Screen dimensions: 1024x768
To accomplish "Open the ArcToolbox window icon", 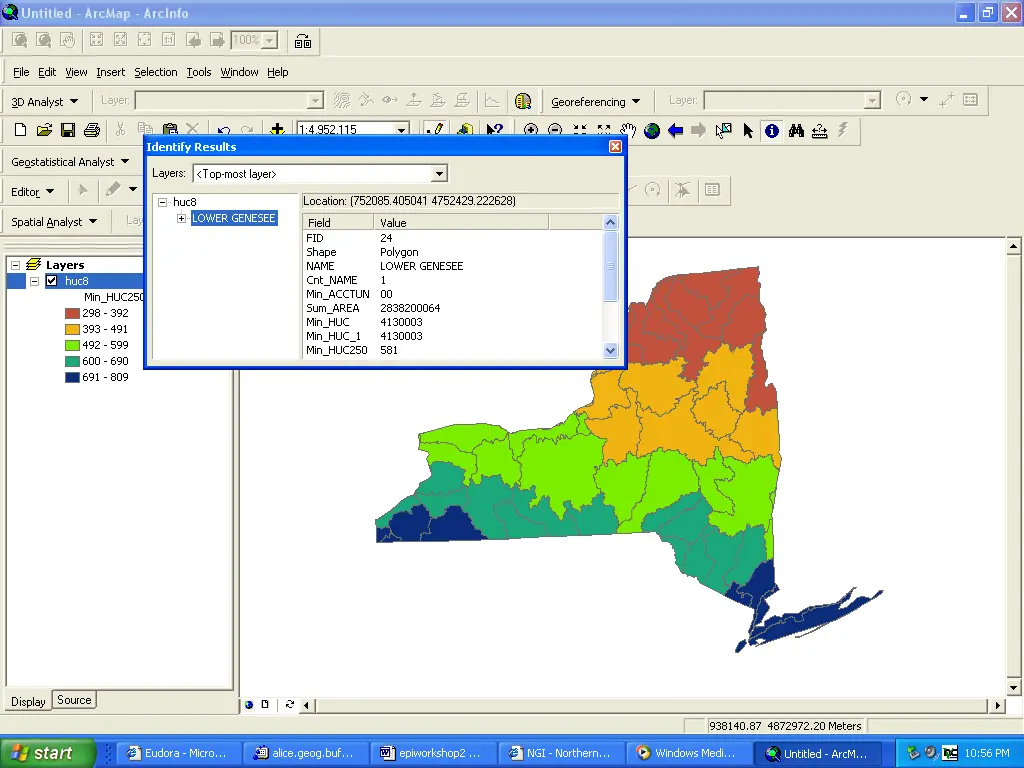I will coord(464,129).
